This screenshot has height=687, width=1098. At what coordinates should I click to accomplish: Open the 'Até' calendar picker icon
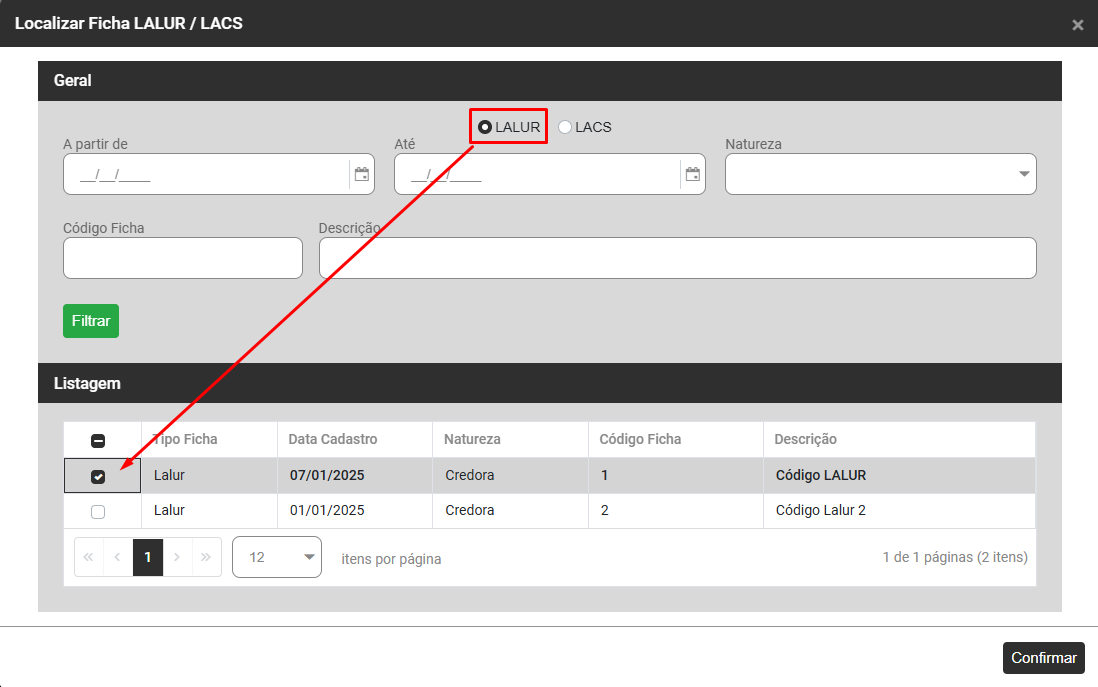click(692, 174)
